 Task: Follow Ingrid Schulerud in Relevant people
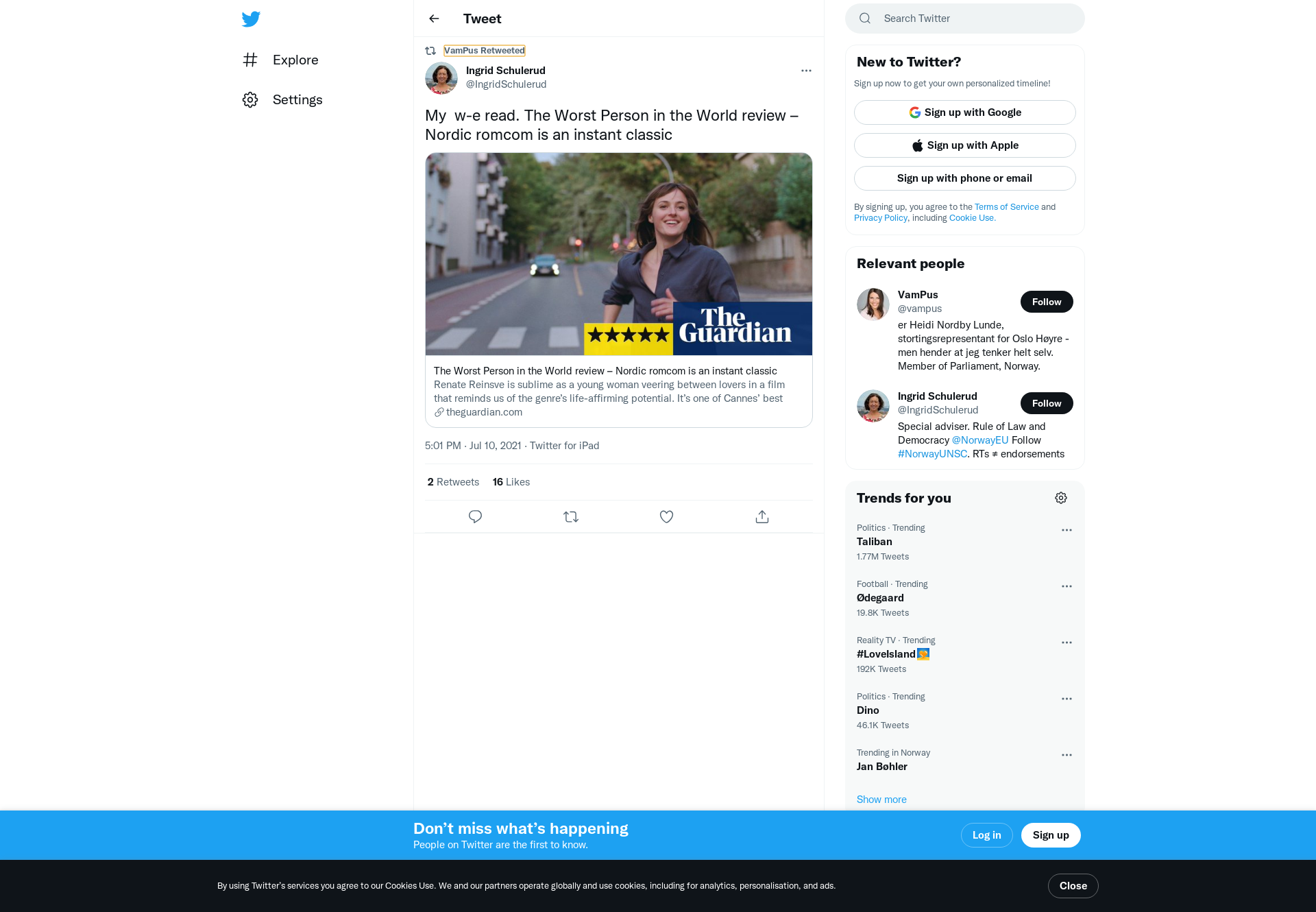(1047, 403)
